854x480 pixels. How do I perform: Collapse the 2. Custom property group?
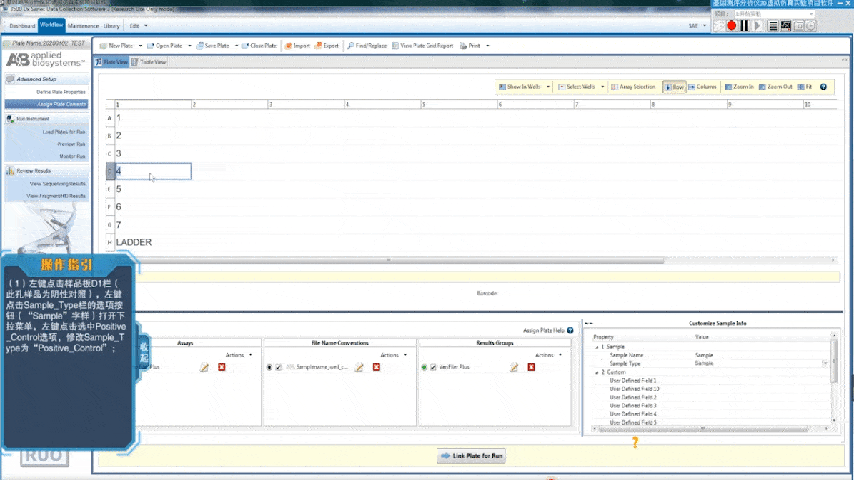(596, 373)
